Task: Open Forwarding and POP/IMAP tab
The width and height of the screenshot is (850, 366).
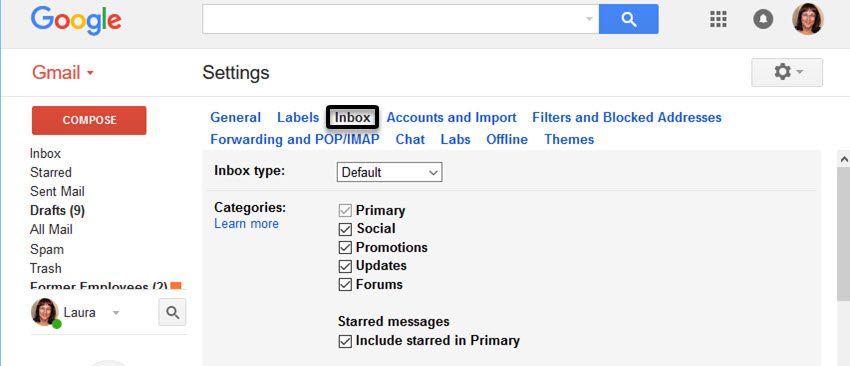Action: pyautogui.click(x=295, y=139)
